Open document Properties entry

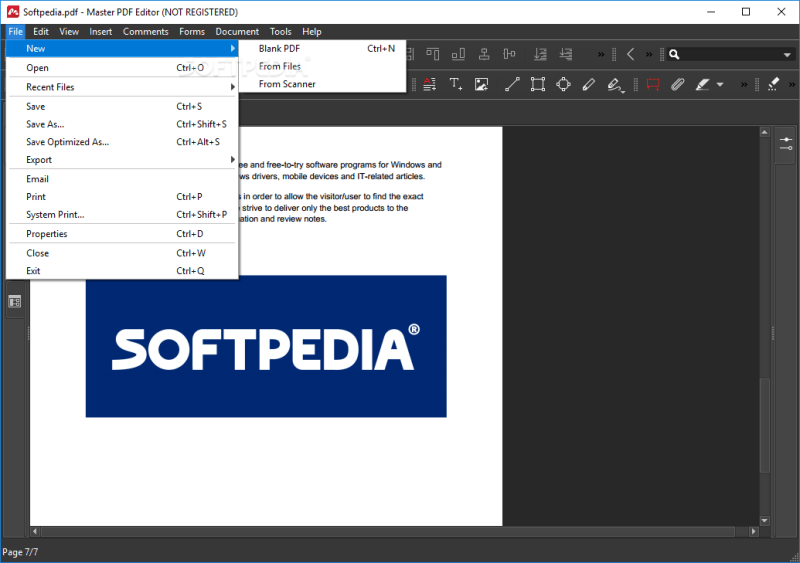coord(122,234)
